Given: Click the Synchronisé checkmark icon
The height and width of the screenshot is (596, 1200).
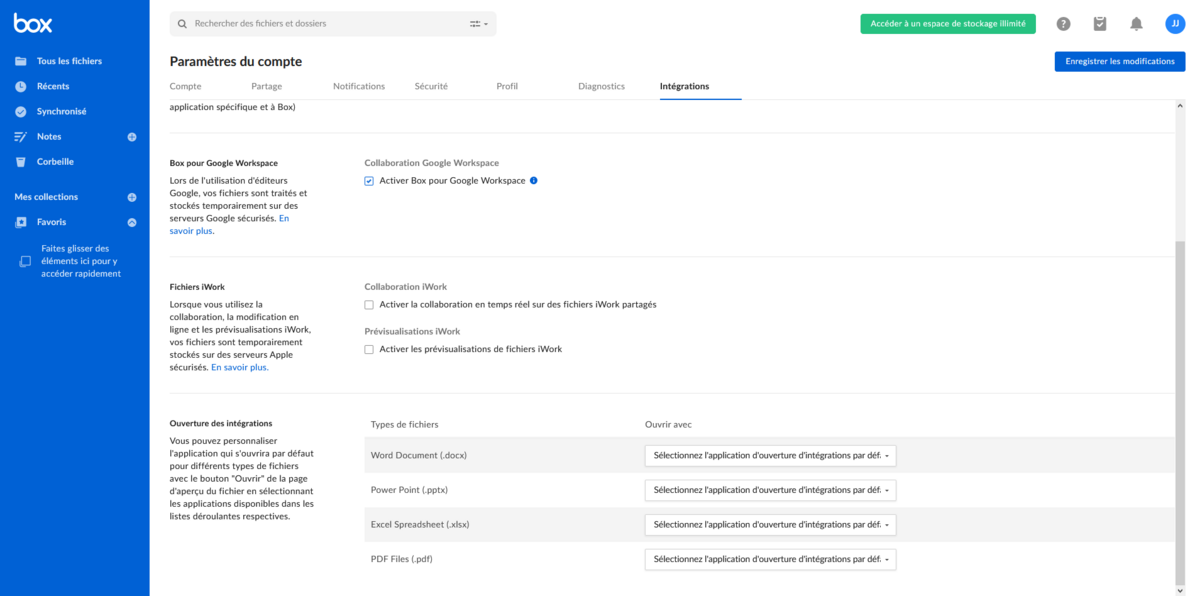Looking at the screenshot, I should [x=21, y=111].
